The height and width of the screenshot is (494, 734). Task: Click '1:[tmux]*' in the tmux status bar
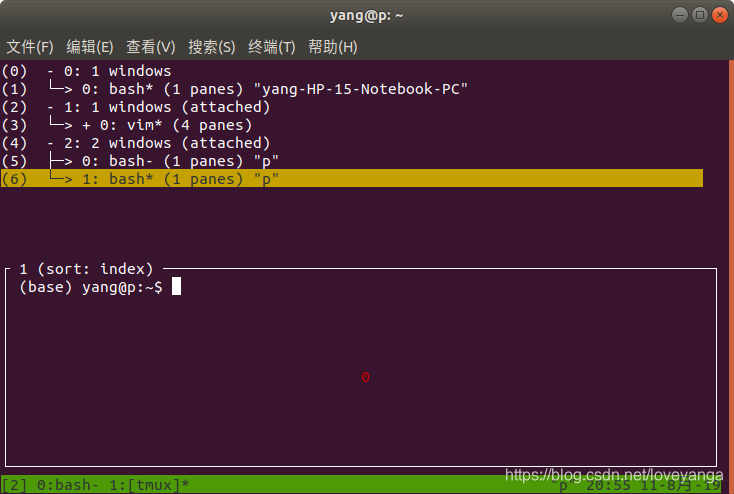tap(149, 485)
